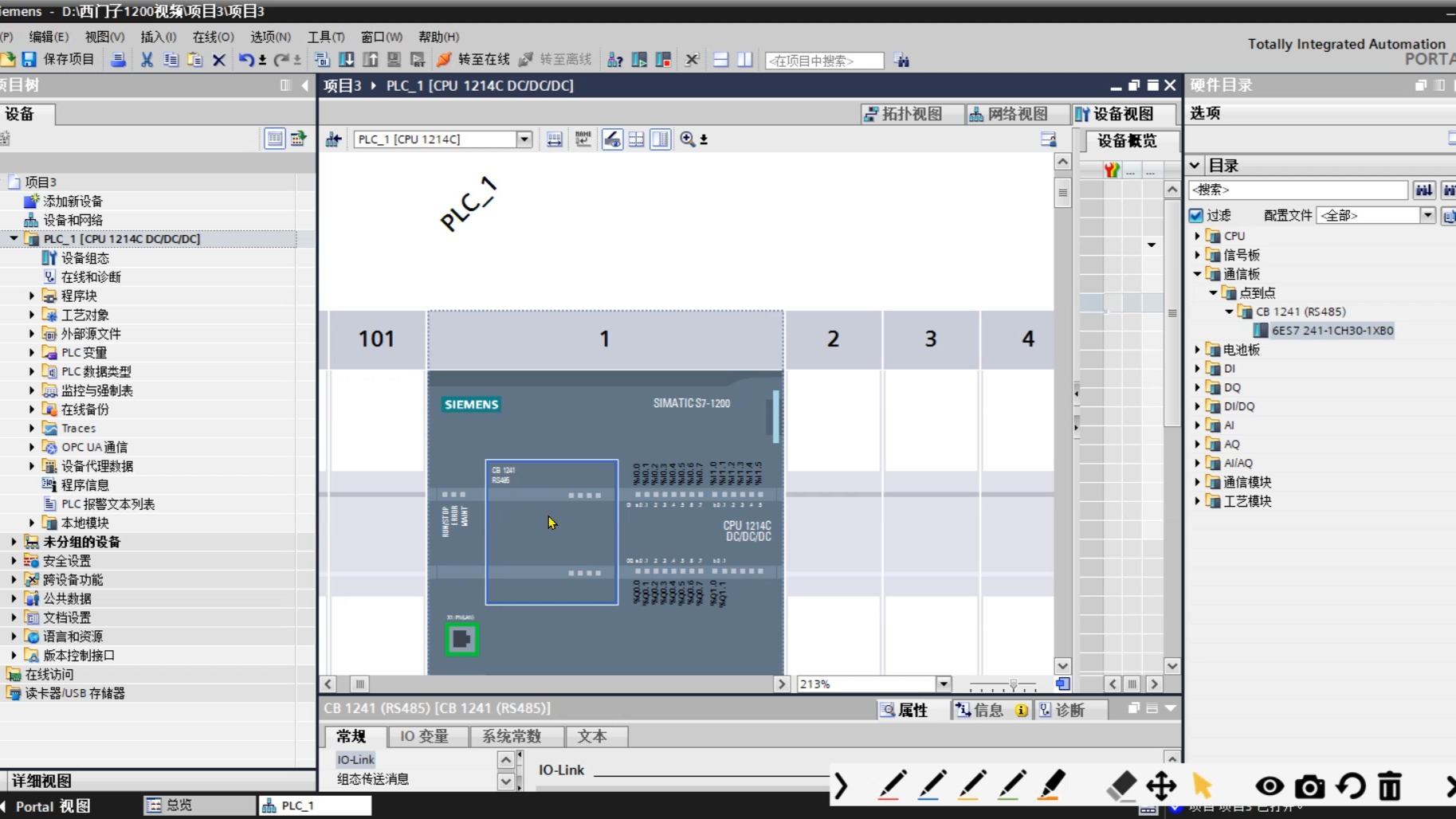Select 添加新设备 in project tree
The width and height of the screenshot is (1456, 819).
(x=73, y=202)
